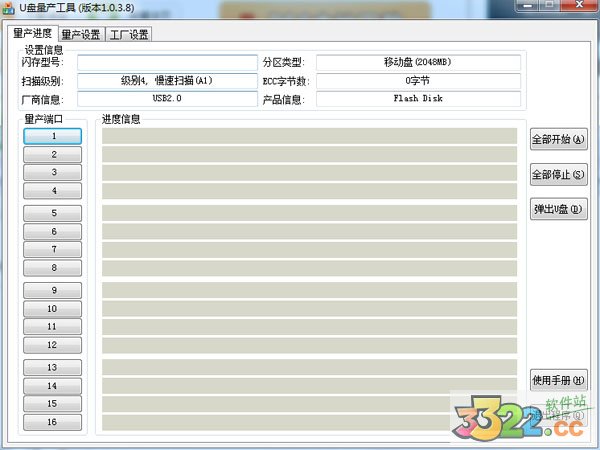Click the 厂商信息 field showing USB2.0
600x450 pixels.
coord(167,99)
